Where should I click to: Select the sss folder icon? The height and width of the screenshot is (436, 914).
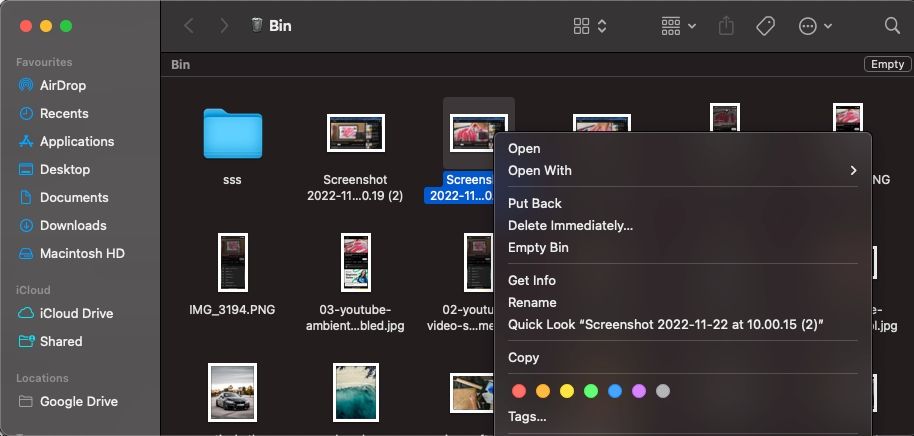pyautogui.click(x=233, y=133)
